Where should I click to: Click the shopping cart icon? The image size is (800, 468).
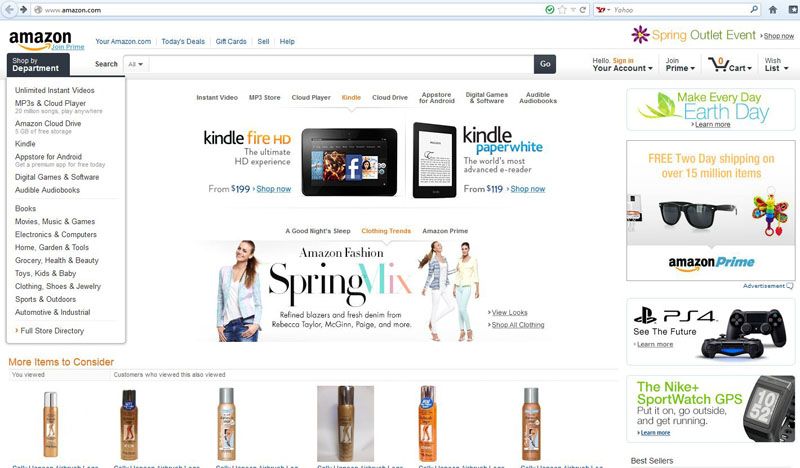(x=718, y=64)
